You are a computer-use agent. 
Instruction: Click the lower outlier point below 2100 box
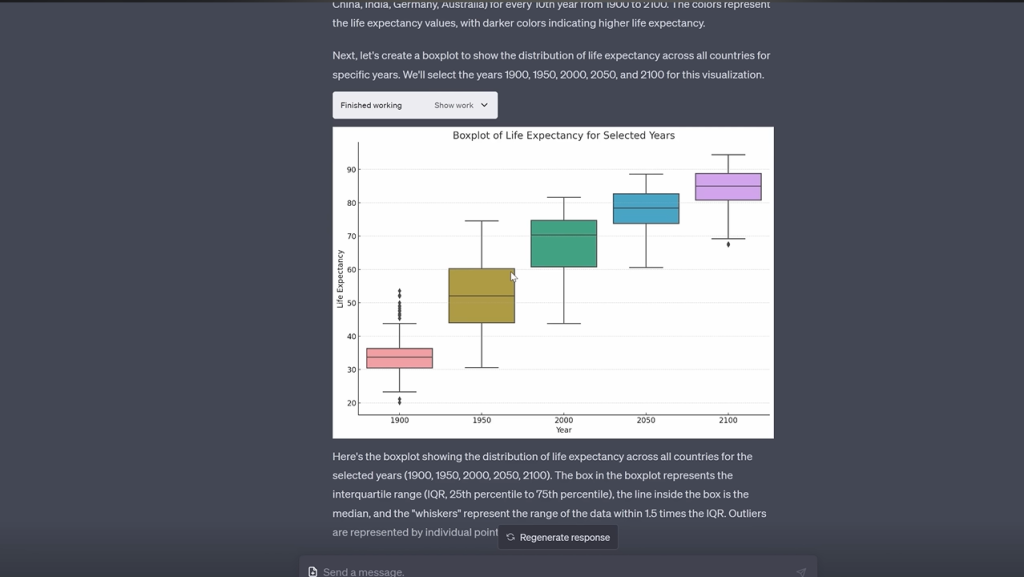coord(728,244)
